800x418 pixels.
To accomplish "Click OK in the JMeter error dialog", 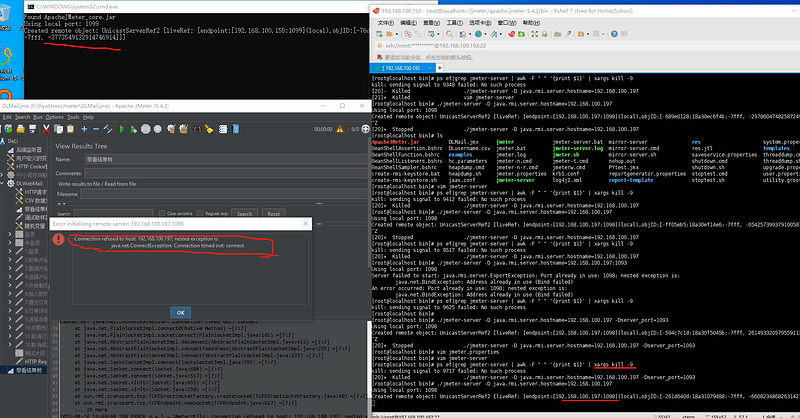I will click(x=181, y=312).
